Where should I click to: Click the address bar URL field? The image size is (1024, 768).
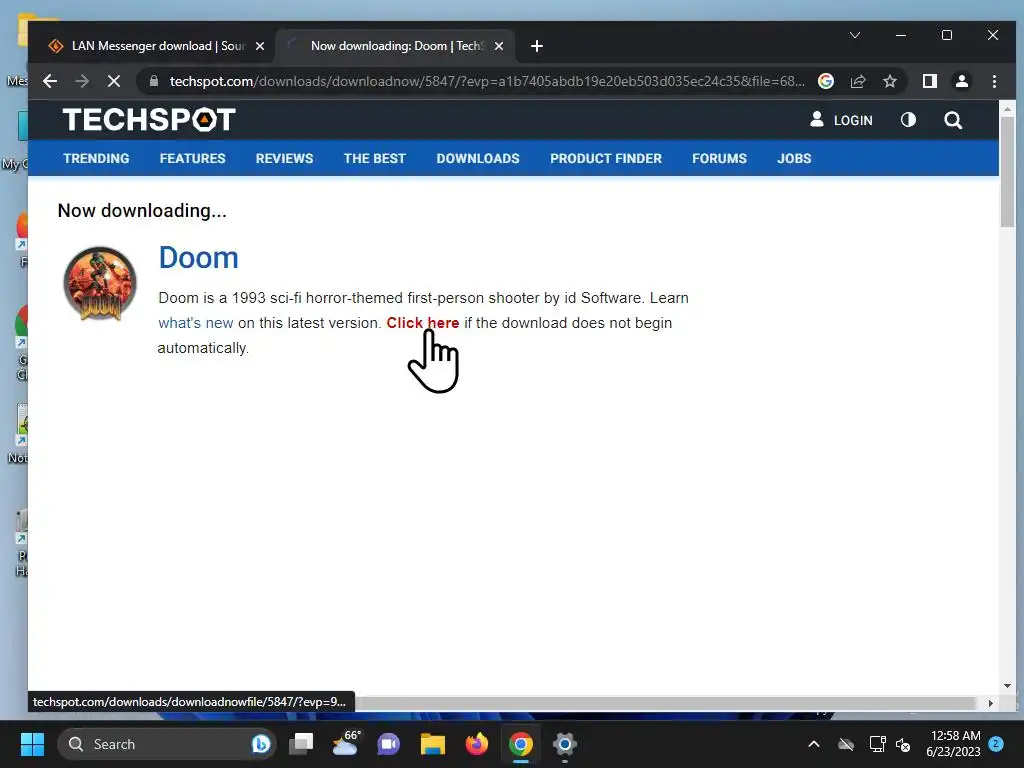click(x=487, y=81)
